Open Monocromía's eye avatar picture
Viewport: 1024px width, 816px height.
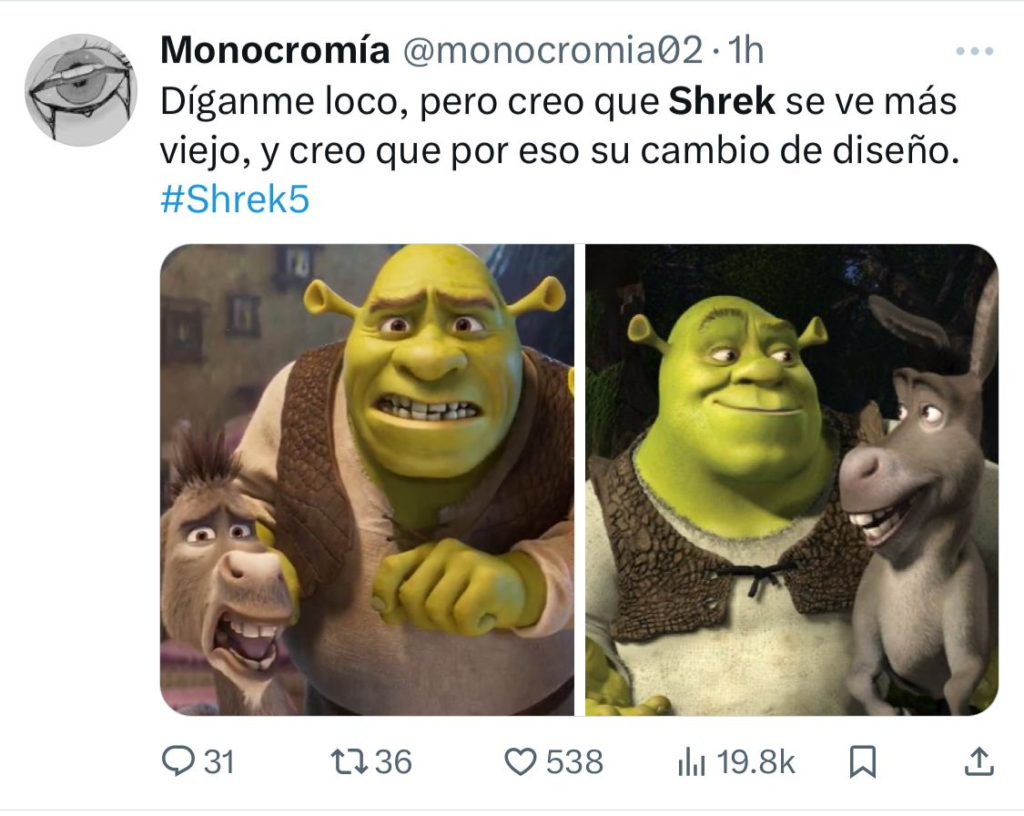point(81,90)
